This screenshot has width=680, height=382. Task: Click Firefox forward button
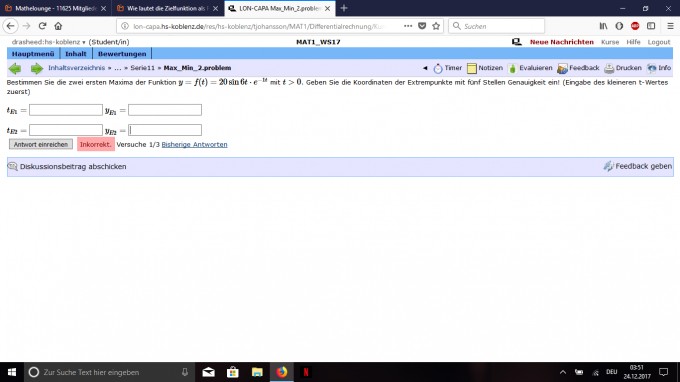pos(26,26)
